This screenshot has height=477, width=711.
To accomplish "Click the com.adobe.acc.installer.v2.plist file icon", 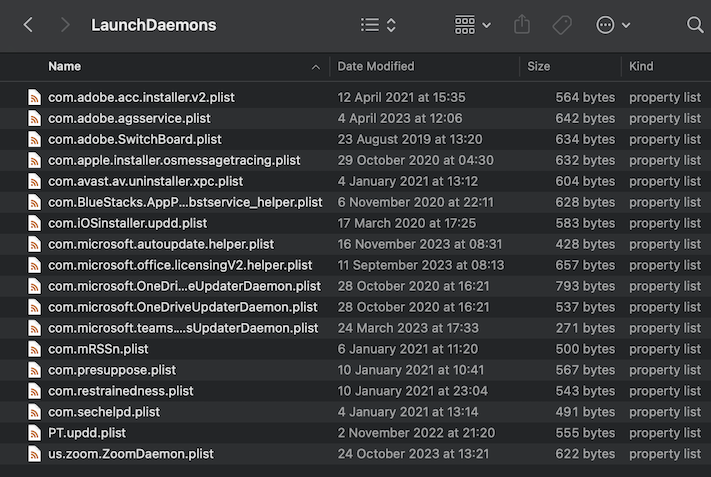I will pos(35,97).
